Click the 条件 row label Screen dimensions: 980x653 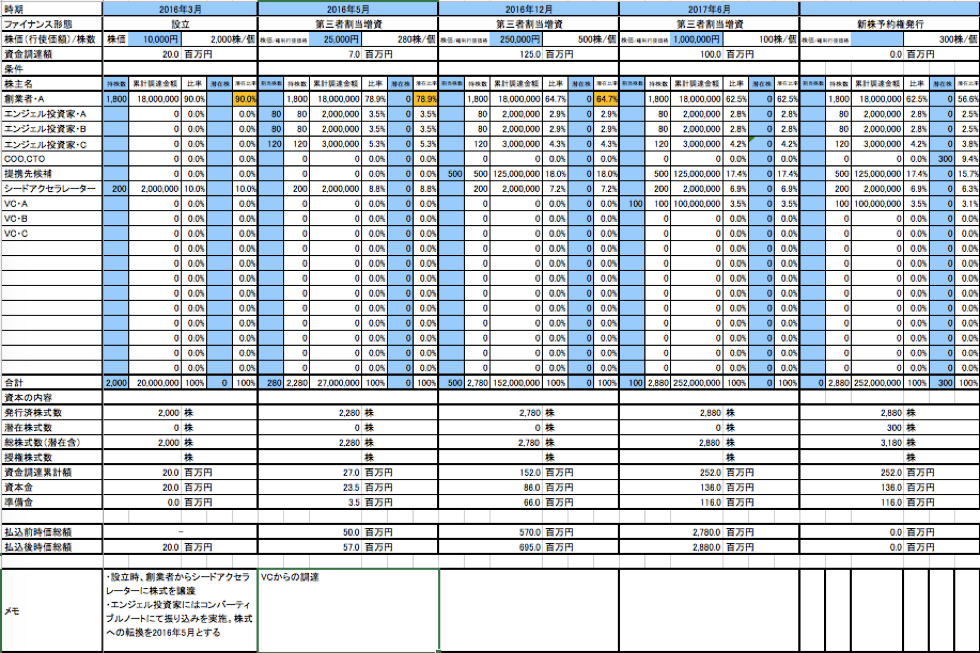coord(52,69)
